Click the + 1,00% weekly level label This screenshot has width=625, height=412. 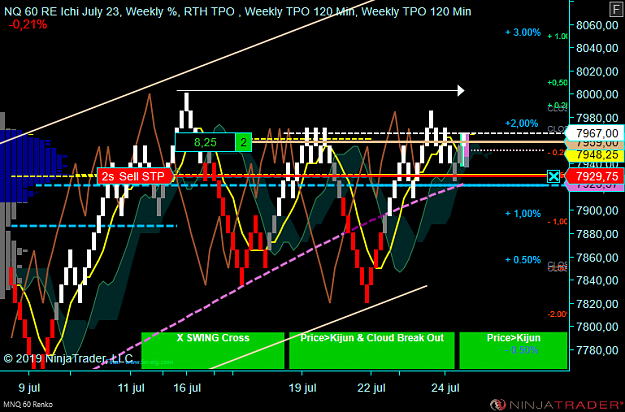[x=523, y=214]
